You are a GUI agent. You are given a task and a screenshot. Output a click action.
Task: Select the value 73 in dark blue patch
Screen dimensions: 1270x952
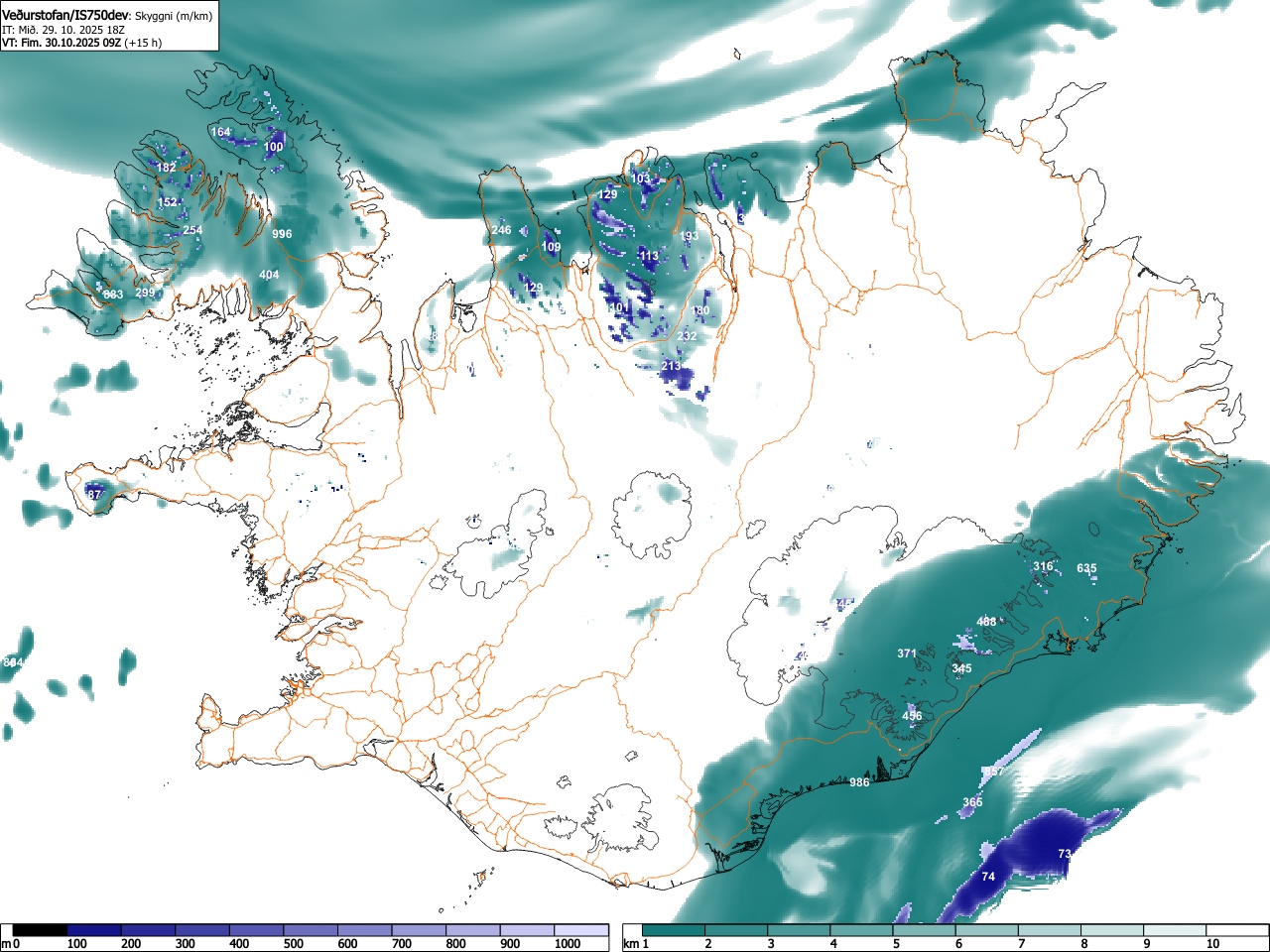pyautogui.click(x=1065, y=854)
